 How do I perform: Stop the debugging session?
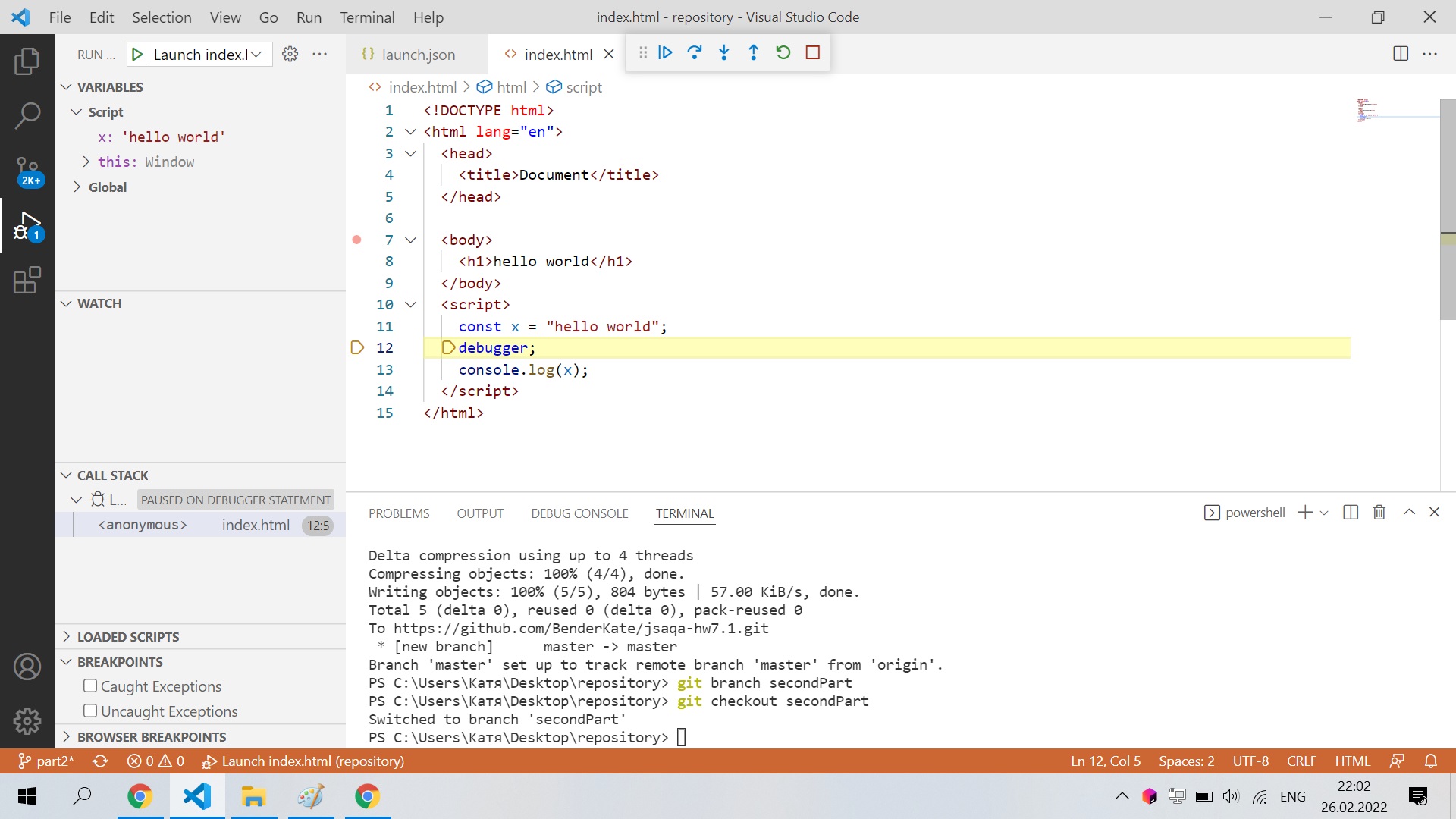(813, 52)
